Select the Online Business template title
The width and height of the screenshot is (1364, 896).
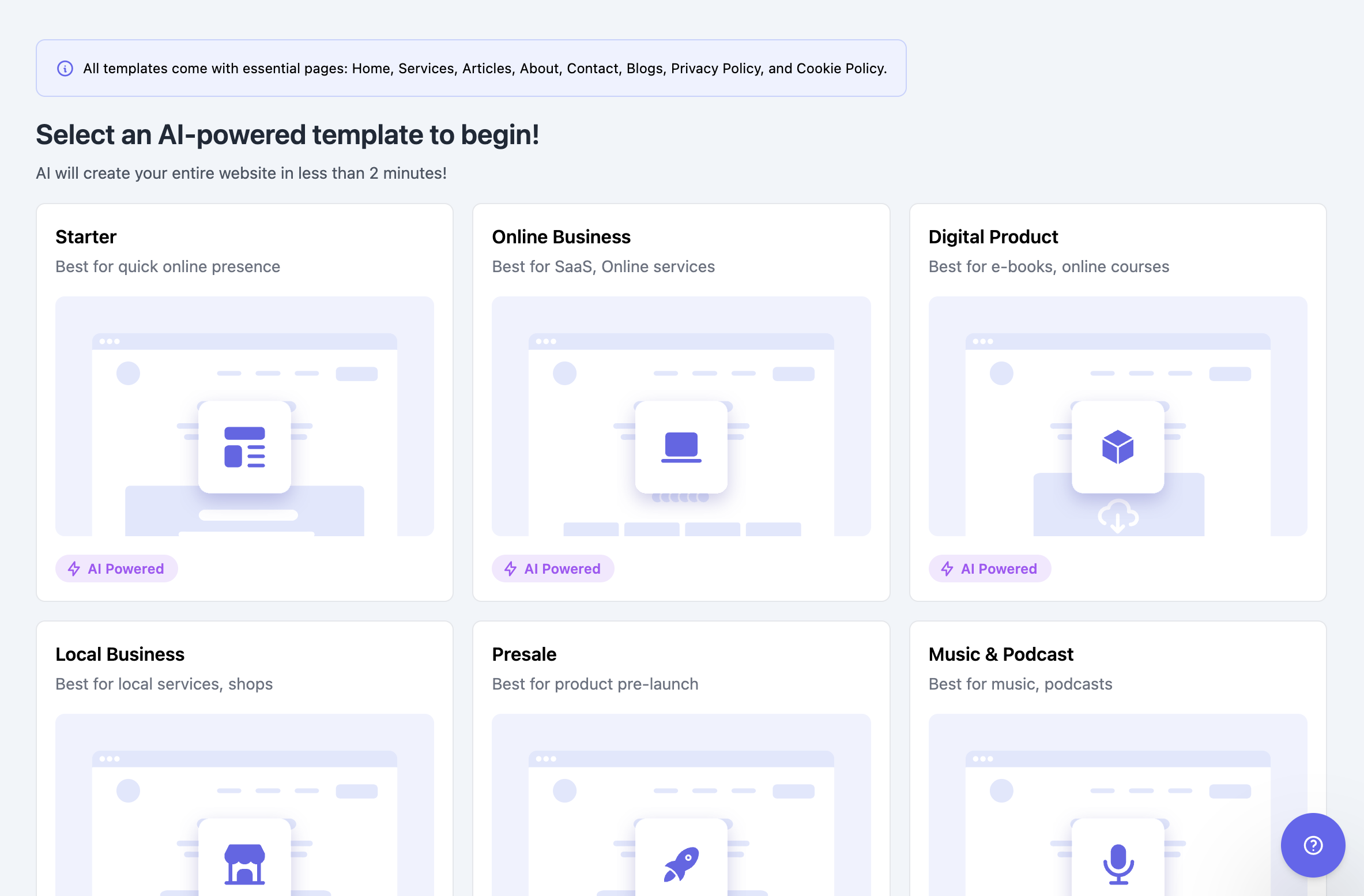pyautogui.click(x=561, y=237)
